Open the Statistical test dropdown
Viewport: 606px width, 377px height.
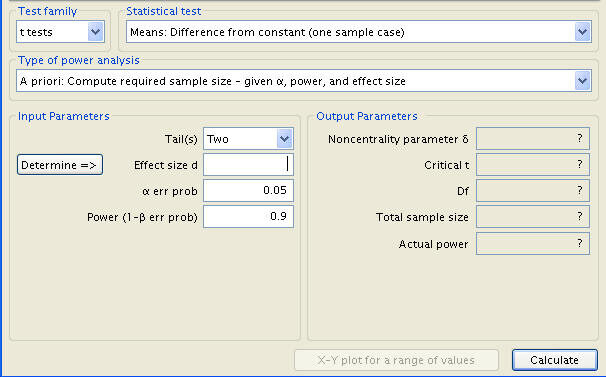pyautogui.click(x=359, y=32)
